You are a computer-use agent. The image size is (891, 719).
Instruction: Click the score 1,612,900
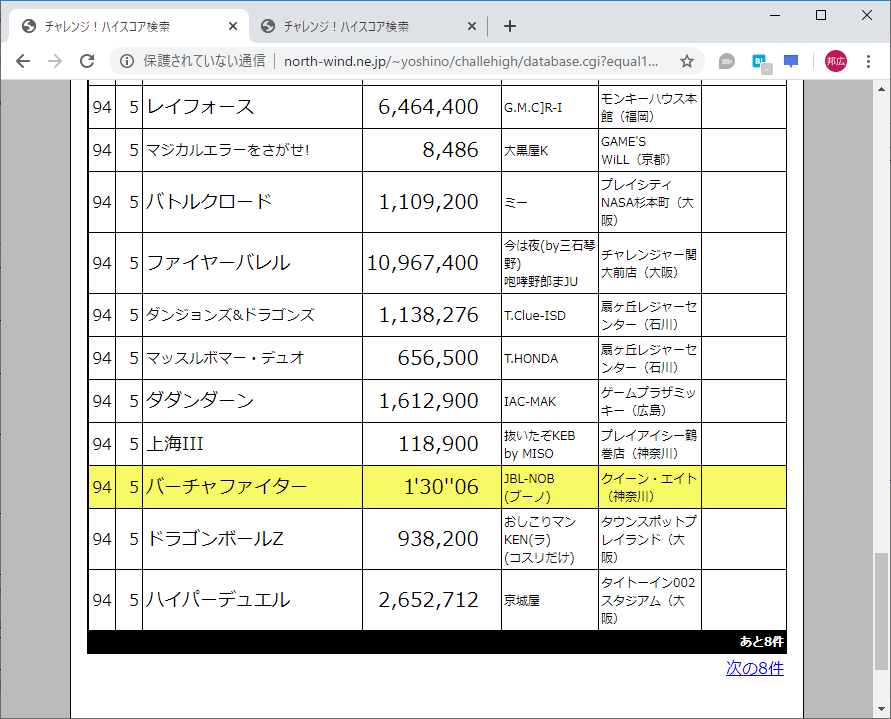click(428, 401)
